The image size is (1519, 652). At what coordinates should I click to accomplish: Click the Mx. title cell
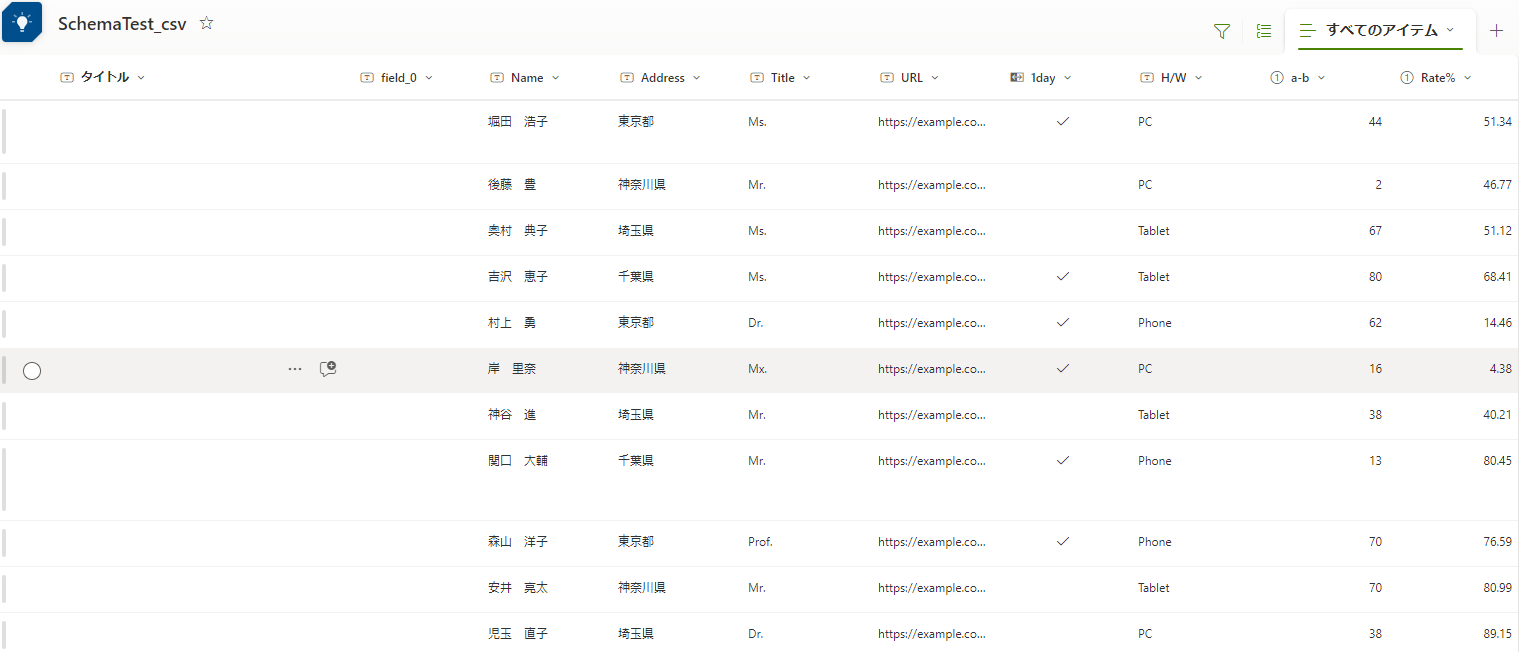coord(757,369)
